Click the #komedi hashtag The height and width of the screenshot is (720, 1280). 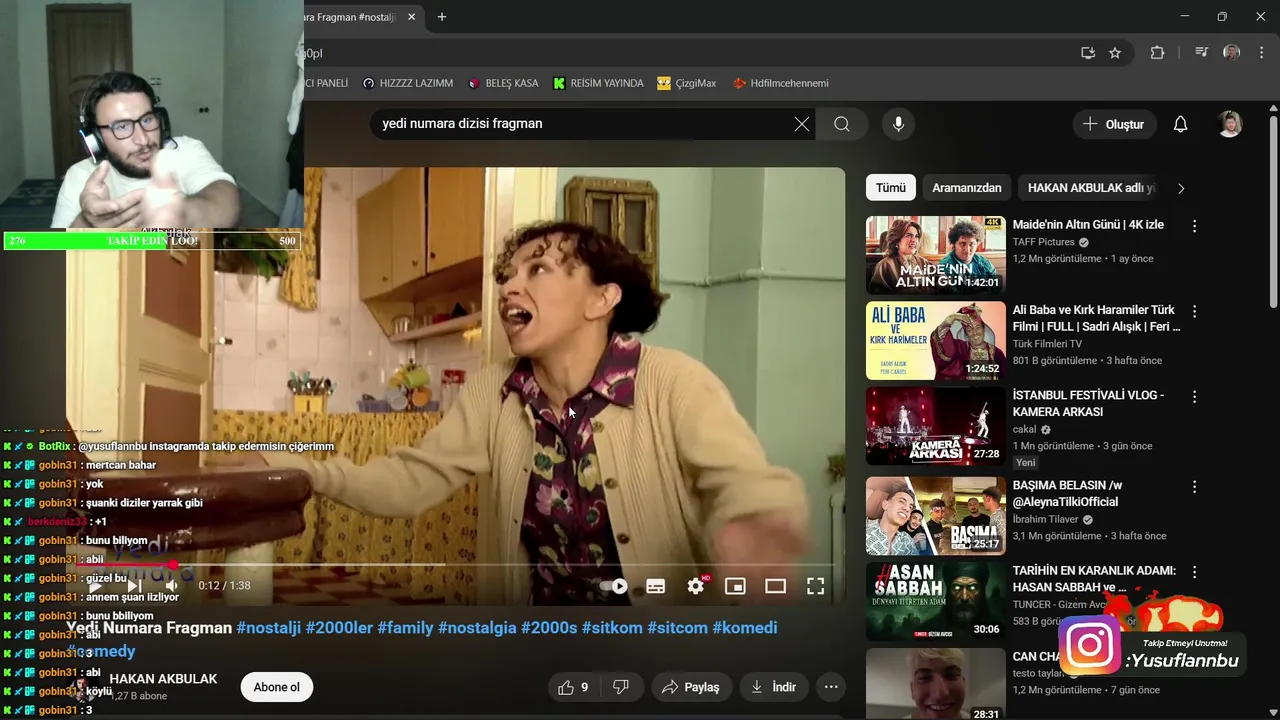744,628
